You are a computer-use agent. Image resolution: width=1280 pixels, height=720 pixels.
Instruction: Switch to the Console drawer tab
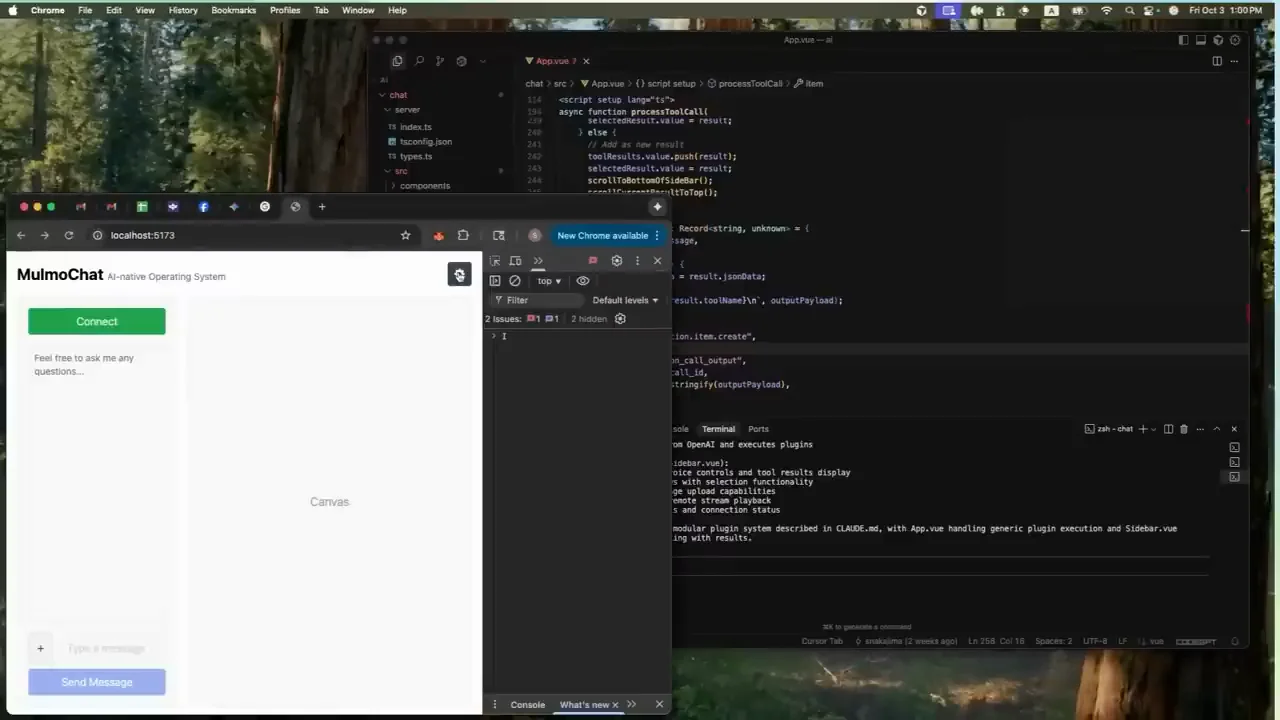pos(528,705)
